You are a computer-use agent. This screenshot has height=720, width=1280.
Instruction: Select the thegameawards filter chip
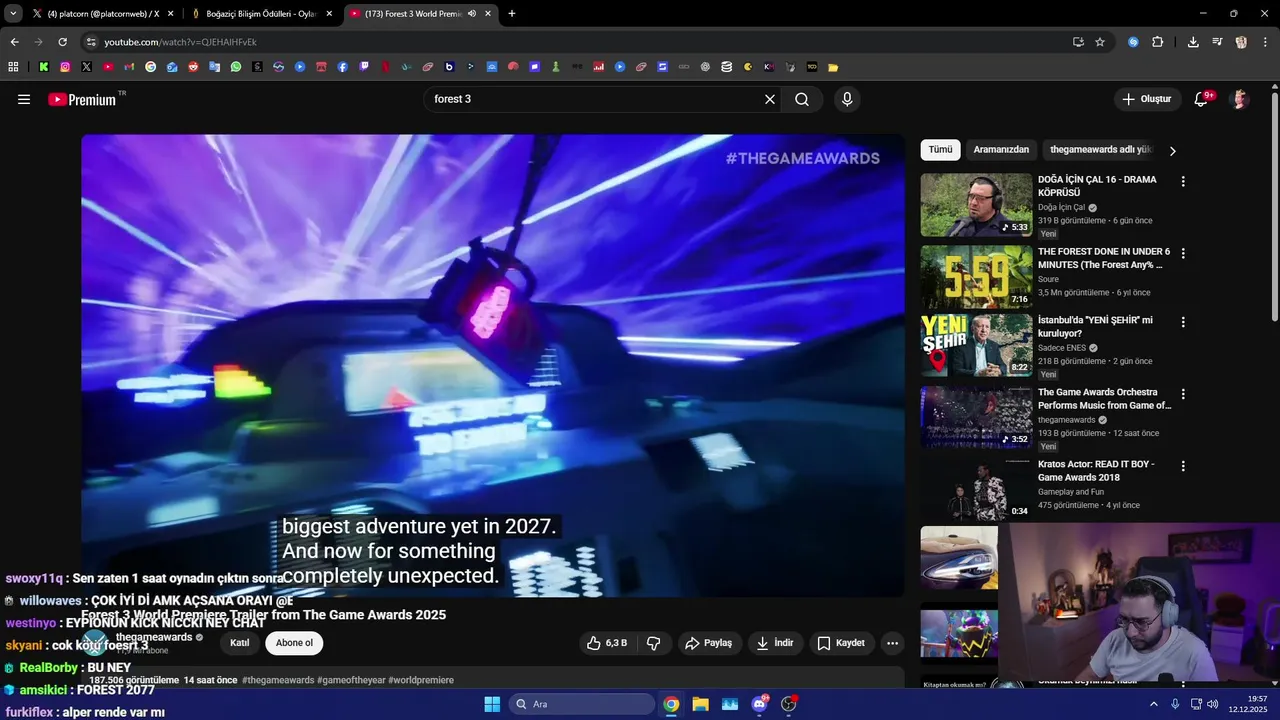coord(1101,150)
